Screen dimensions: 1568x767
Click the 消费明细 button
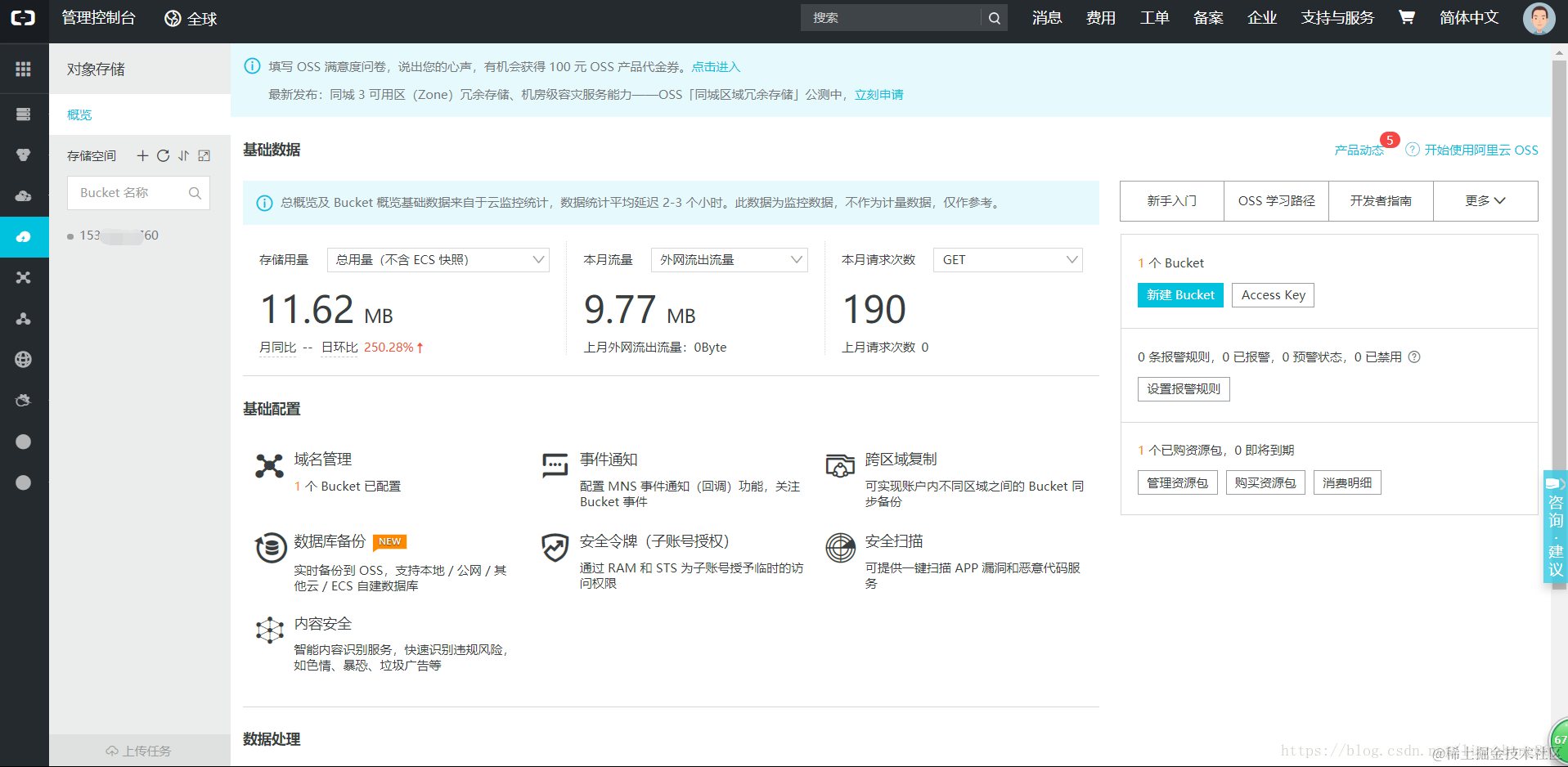click(x=1347, y=482)
